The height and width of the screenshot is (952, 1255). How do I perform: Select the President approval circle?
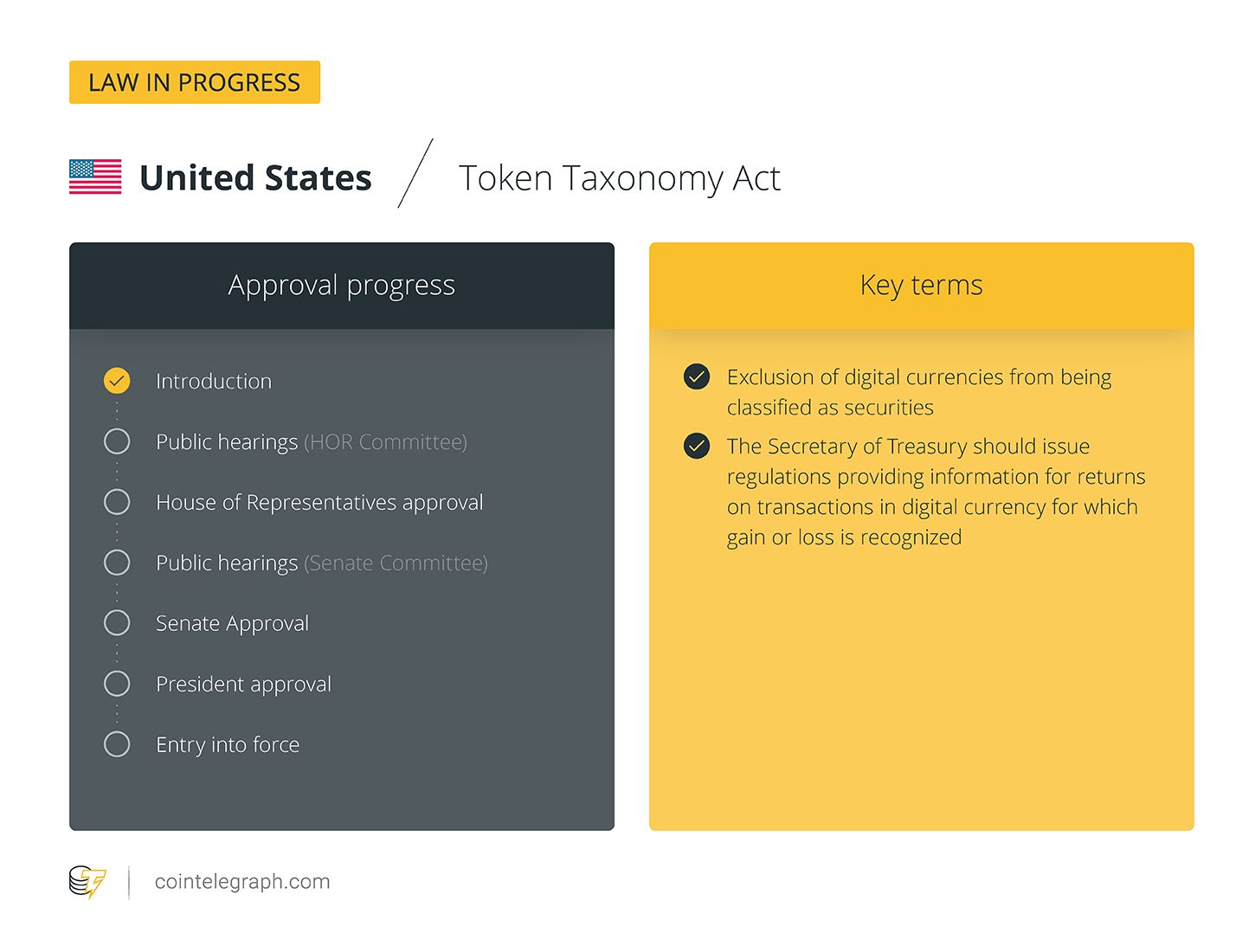click(117, 684)
